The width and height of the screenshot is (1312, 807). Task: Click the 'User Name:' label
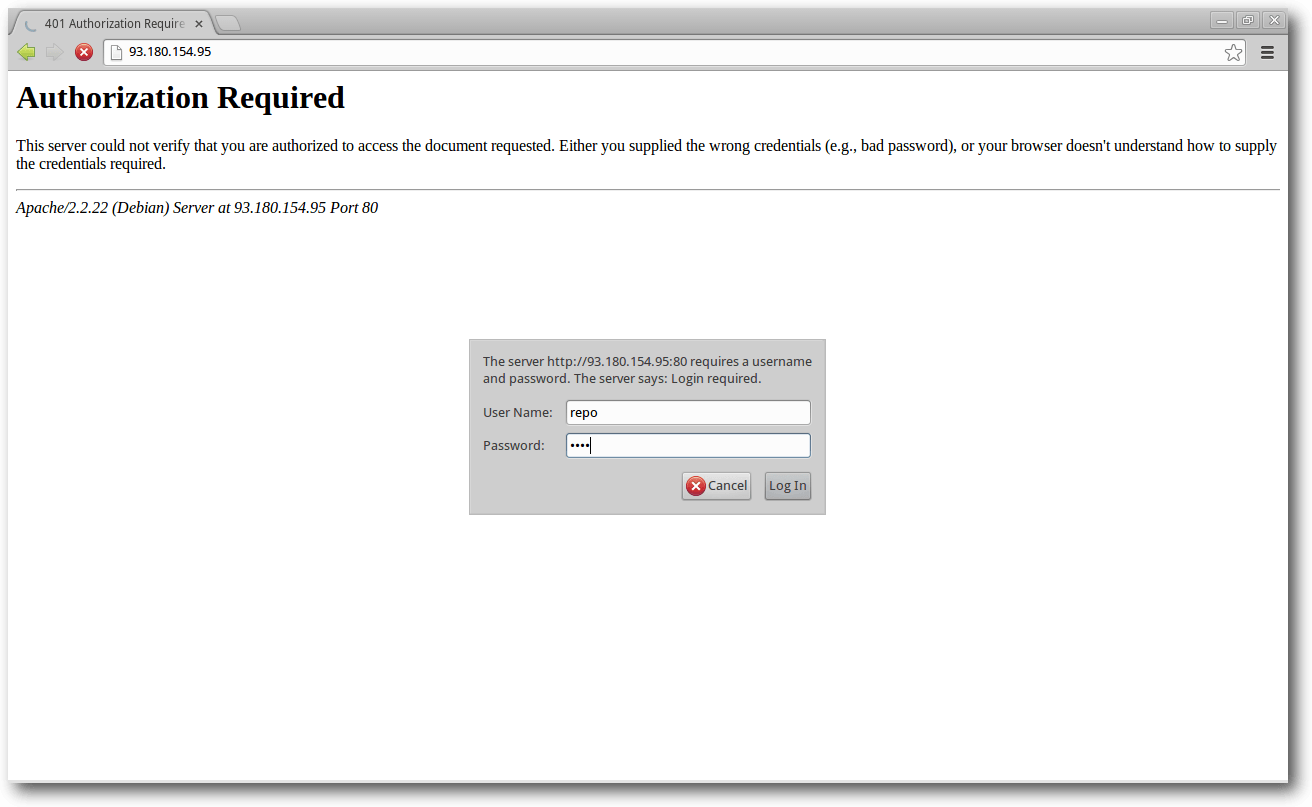(517, 412)
